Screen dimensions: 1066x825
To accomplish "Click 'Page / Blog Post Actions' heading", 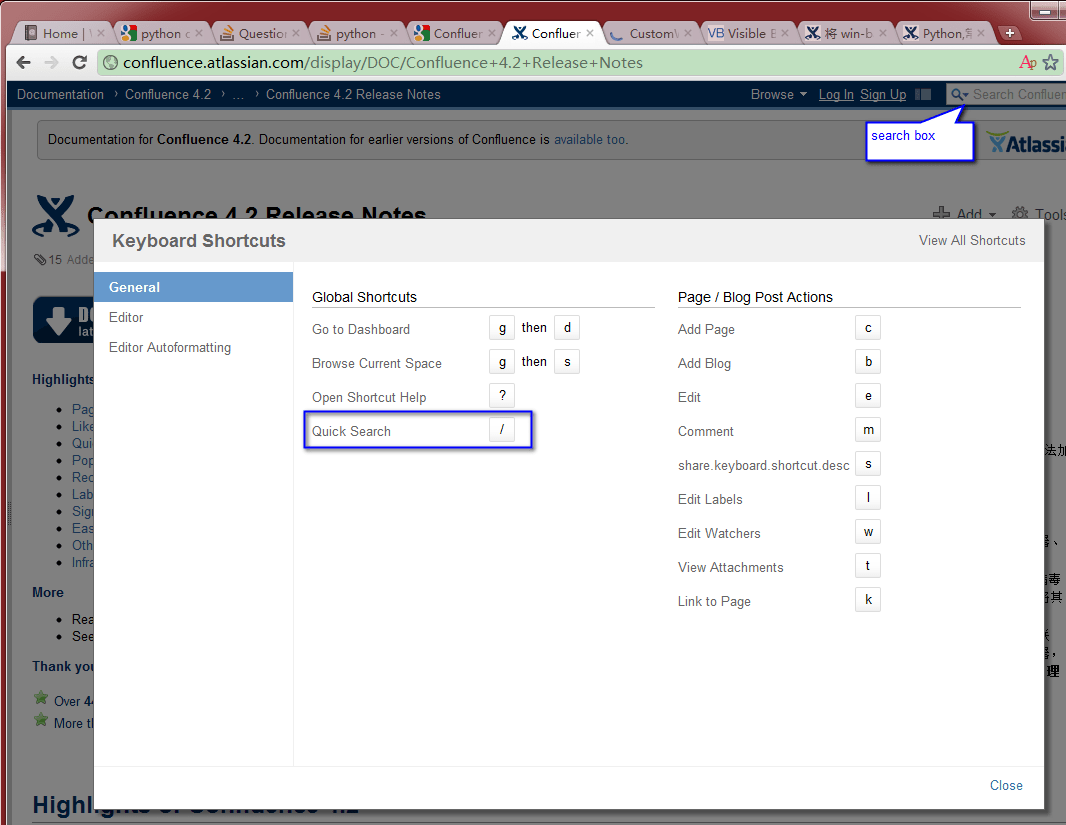I will click(x=755, y=297).
